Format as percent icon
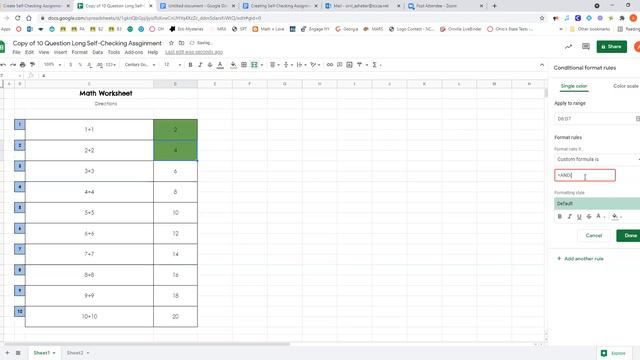The image size is (640, 360). [x=80, y=65]
